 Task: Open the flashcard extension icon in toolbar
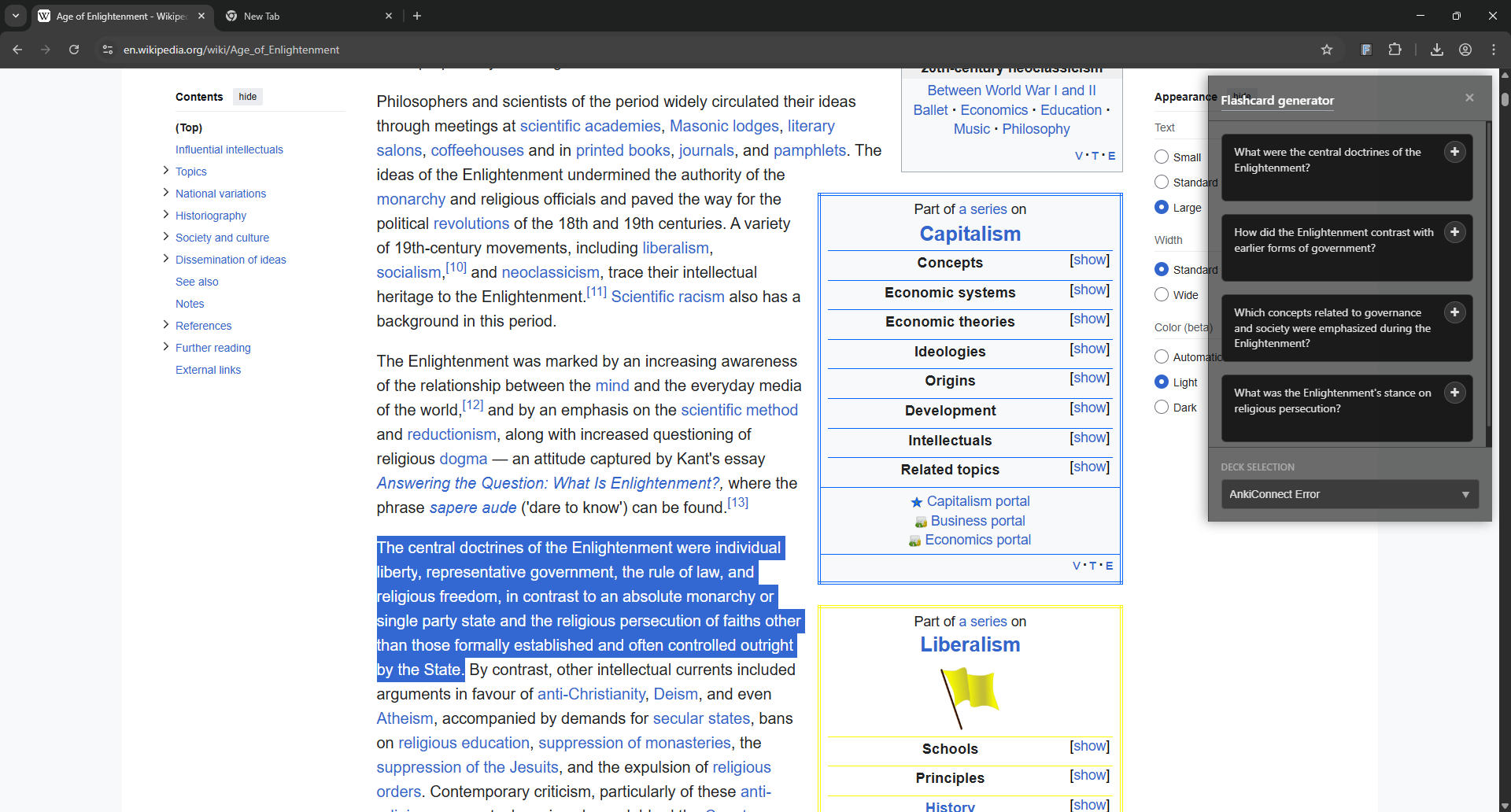tap(1366, 50)
